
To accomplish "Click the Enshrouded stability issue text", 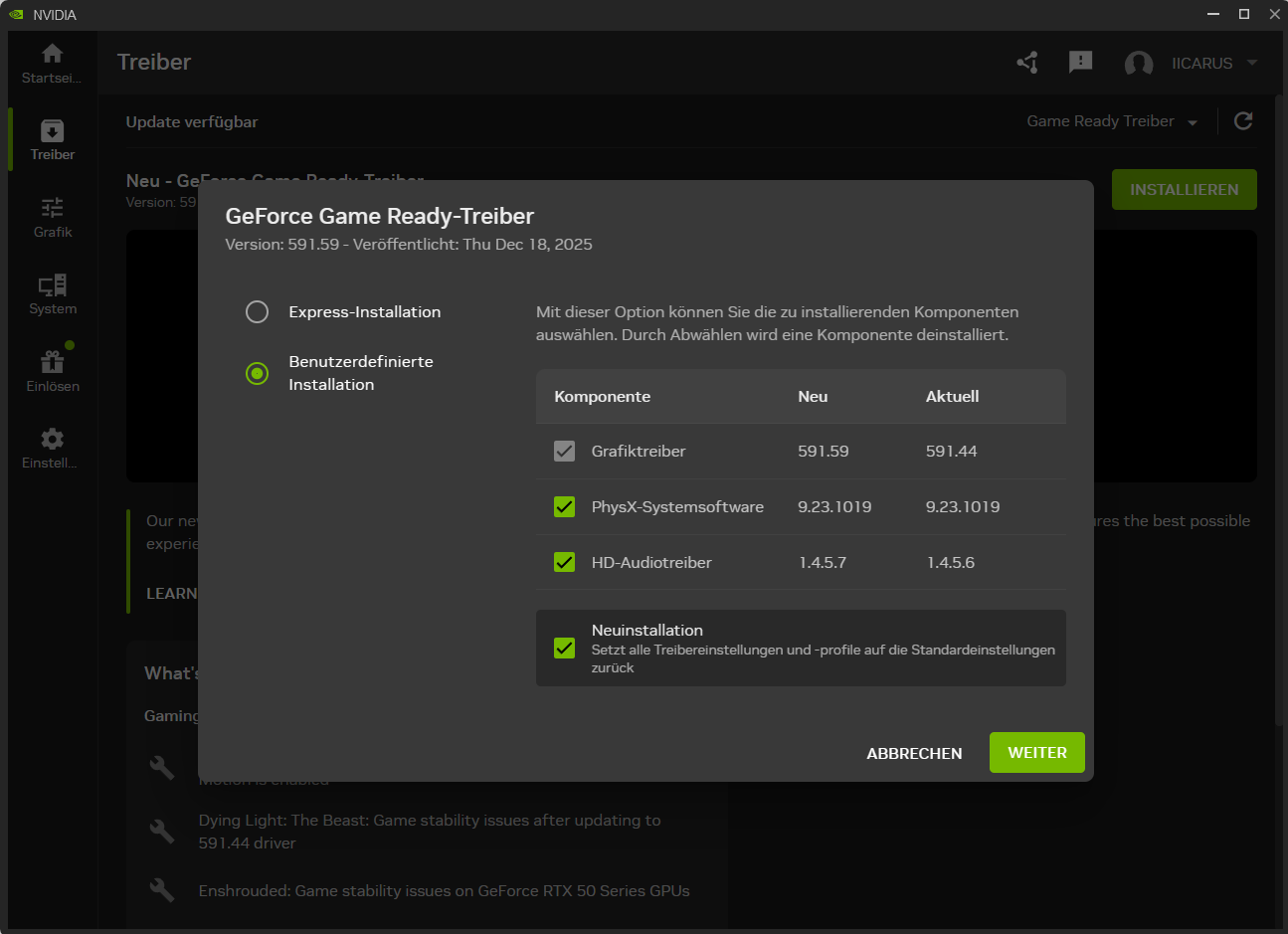I will [x=444, y=891].
